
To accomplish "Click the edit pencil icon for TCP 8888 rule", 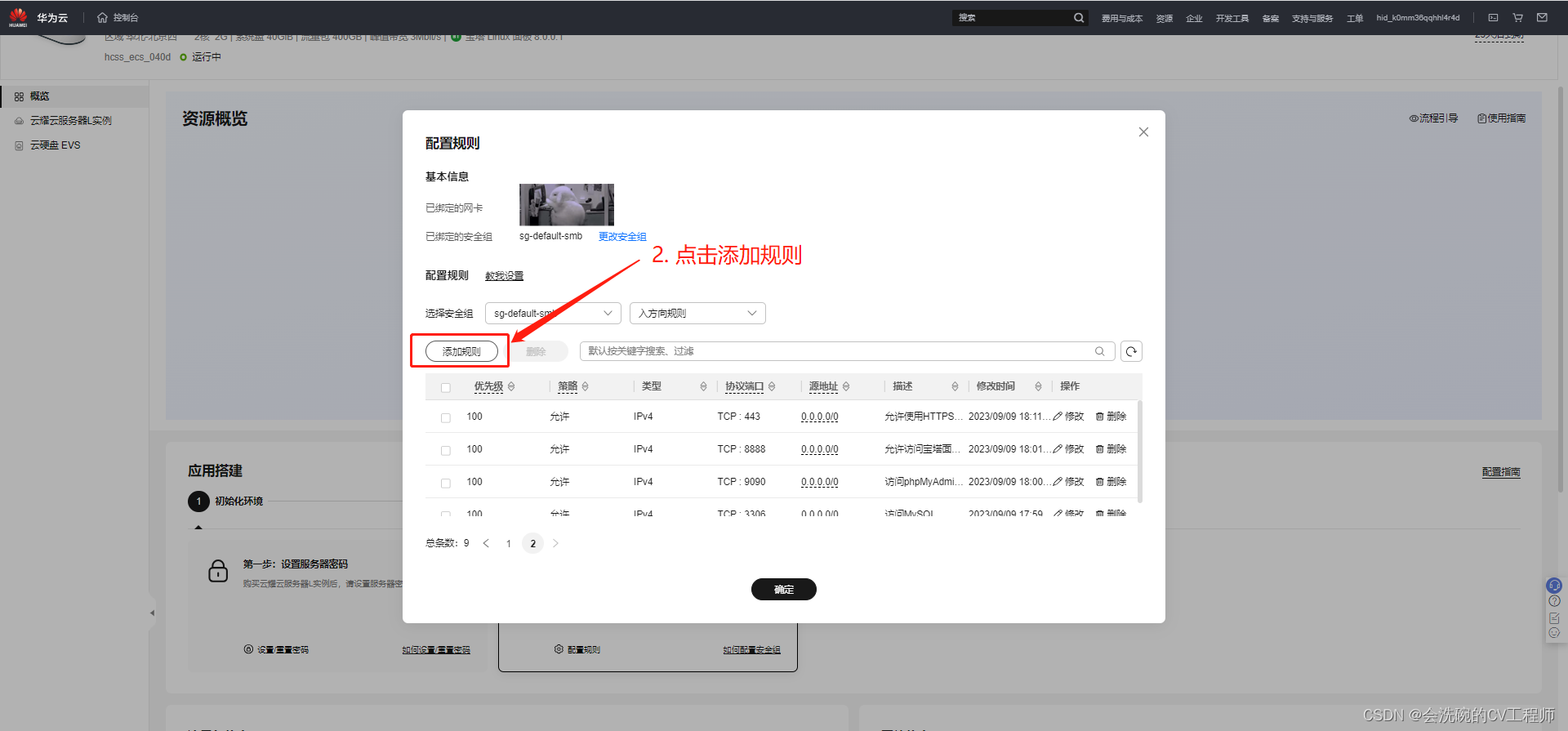I will click(x=1058, y=449).
